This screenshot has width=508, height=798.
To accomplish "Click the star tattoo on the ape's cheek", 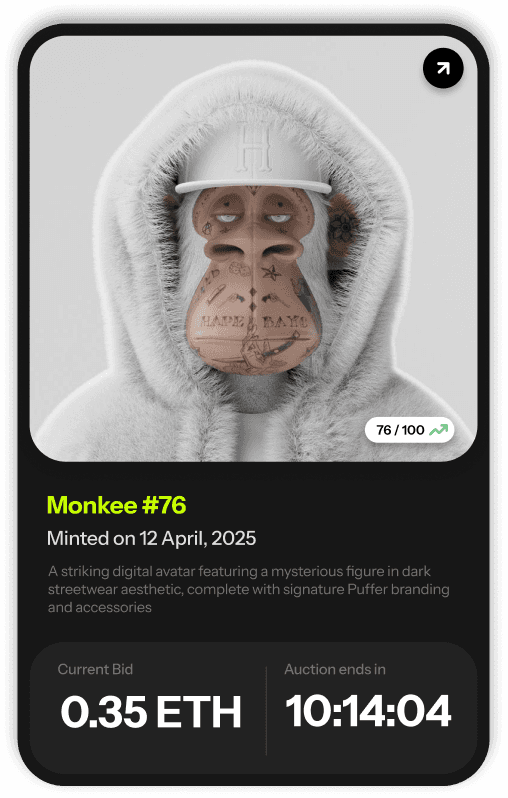I will pos(271,274).
